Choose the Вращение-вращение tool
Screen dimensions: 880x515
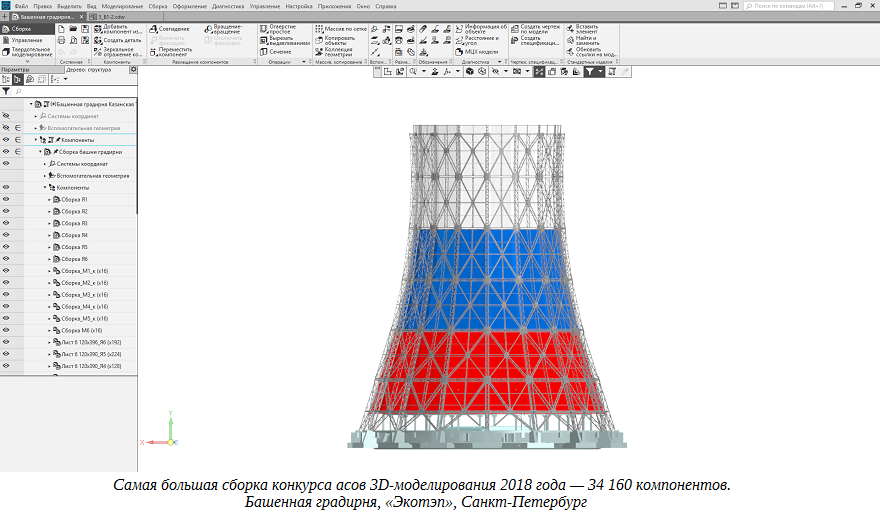point(223,29)
